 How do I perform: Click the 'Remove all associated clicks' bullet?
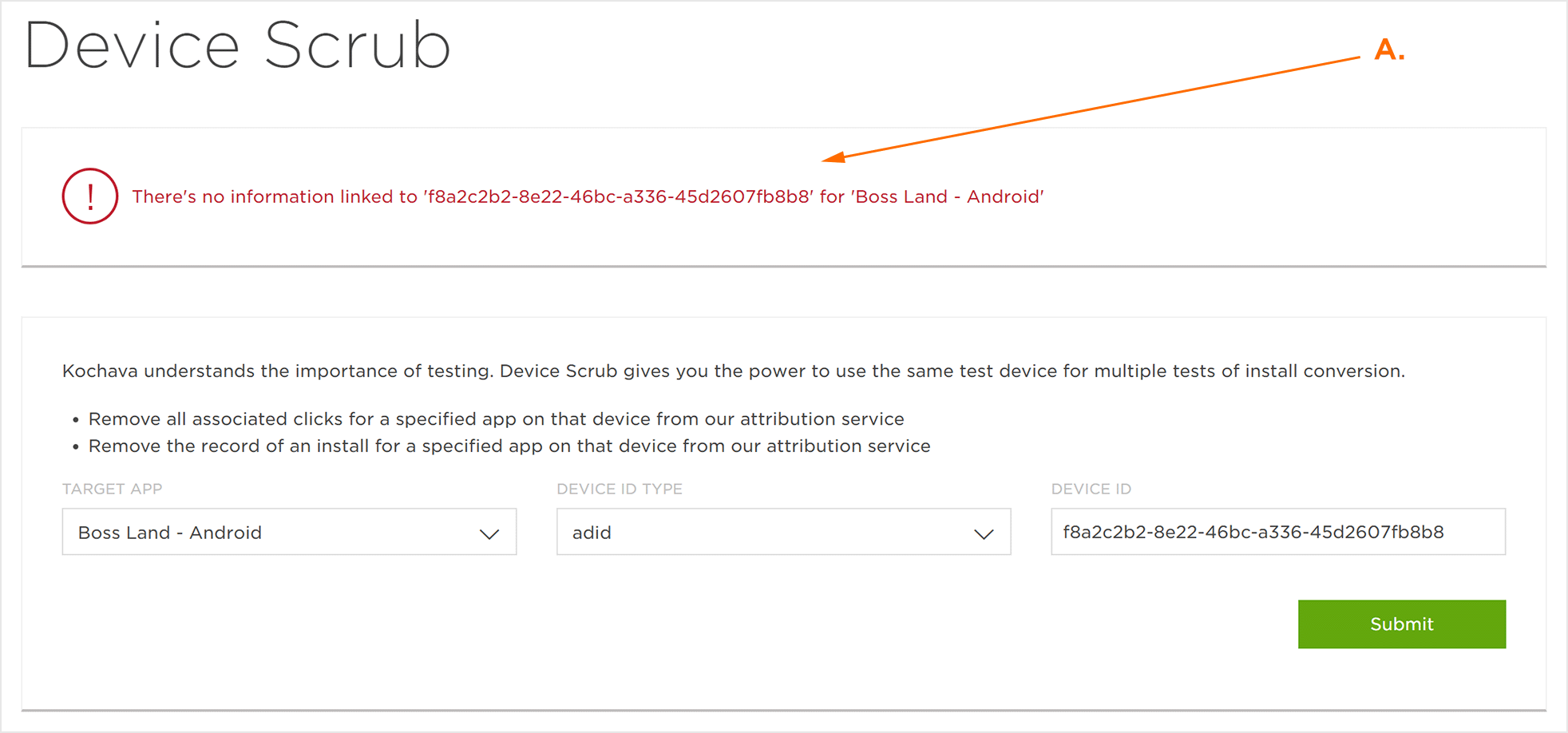tap(496, 419)
